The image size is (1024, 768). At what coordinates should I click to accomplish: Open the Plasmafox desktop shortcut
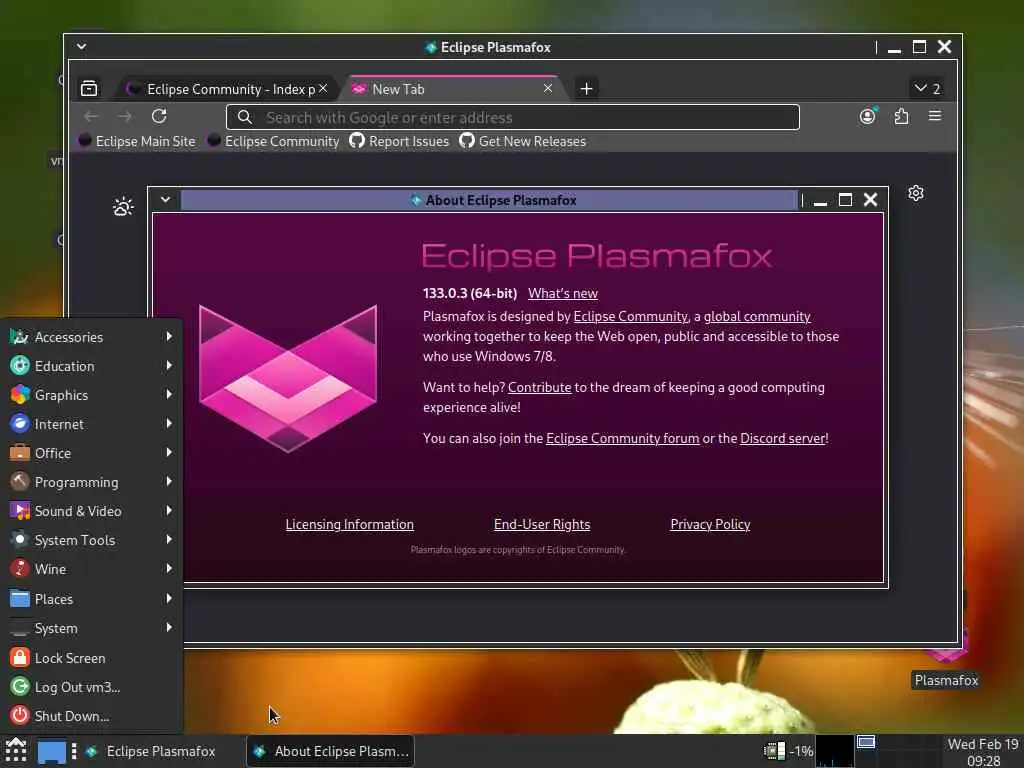(x=946, y=660)
